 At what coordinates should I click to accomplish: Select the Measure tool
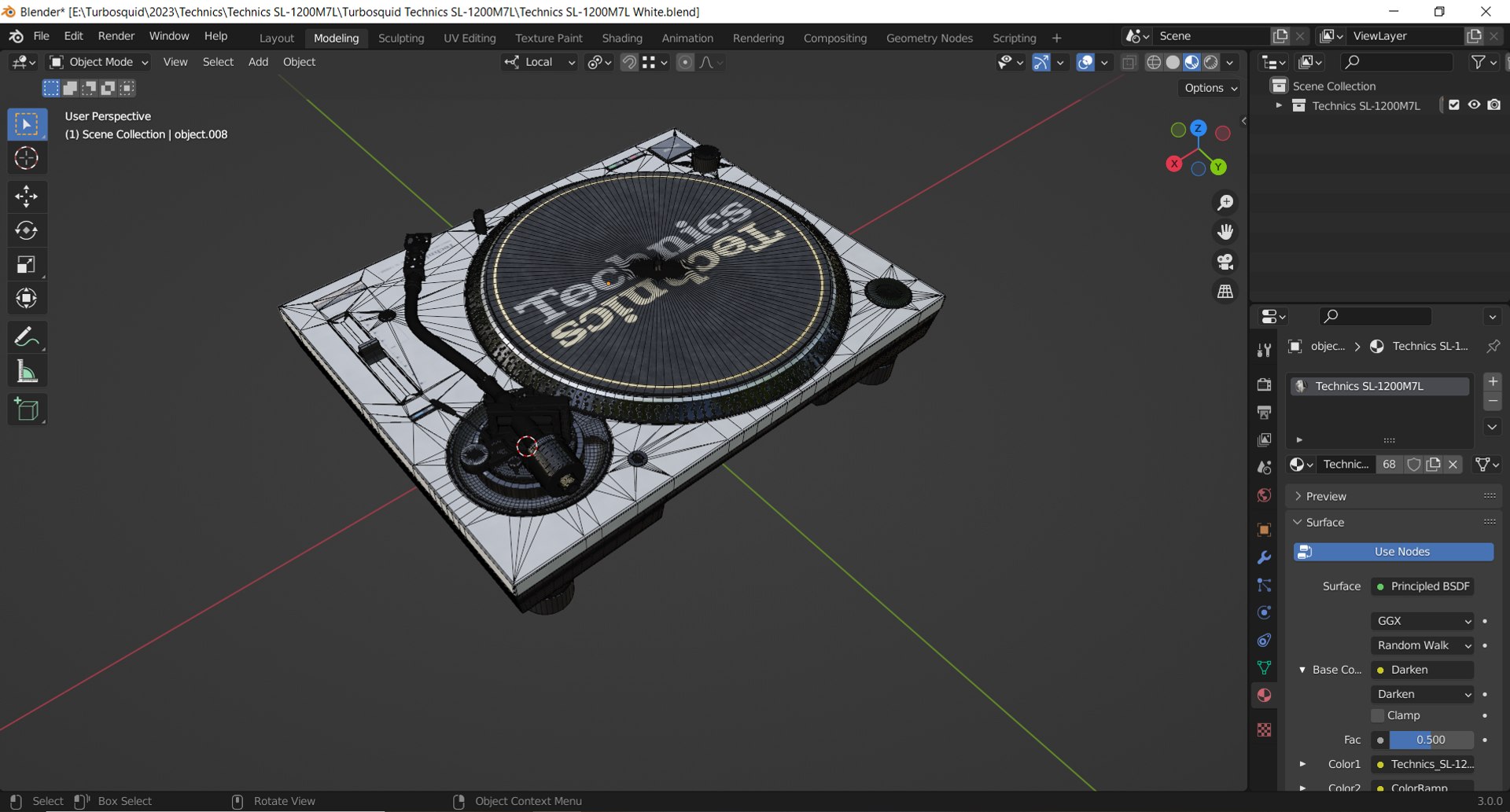click(x=27, y=372)
